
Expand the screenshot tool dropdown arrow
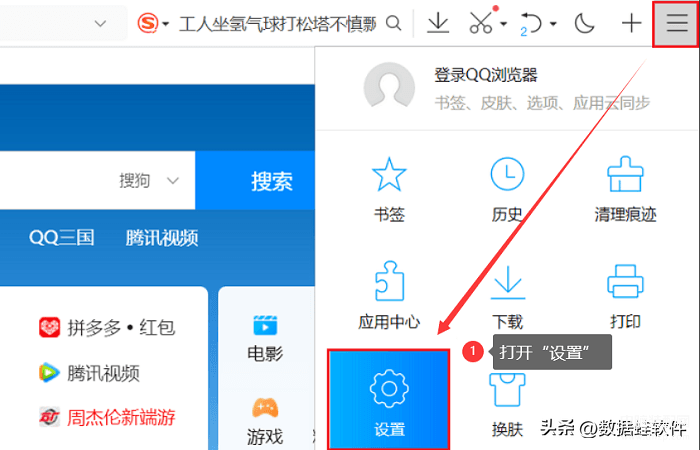click(x=504, y=24)
